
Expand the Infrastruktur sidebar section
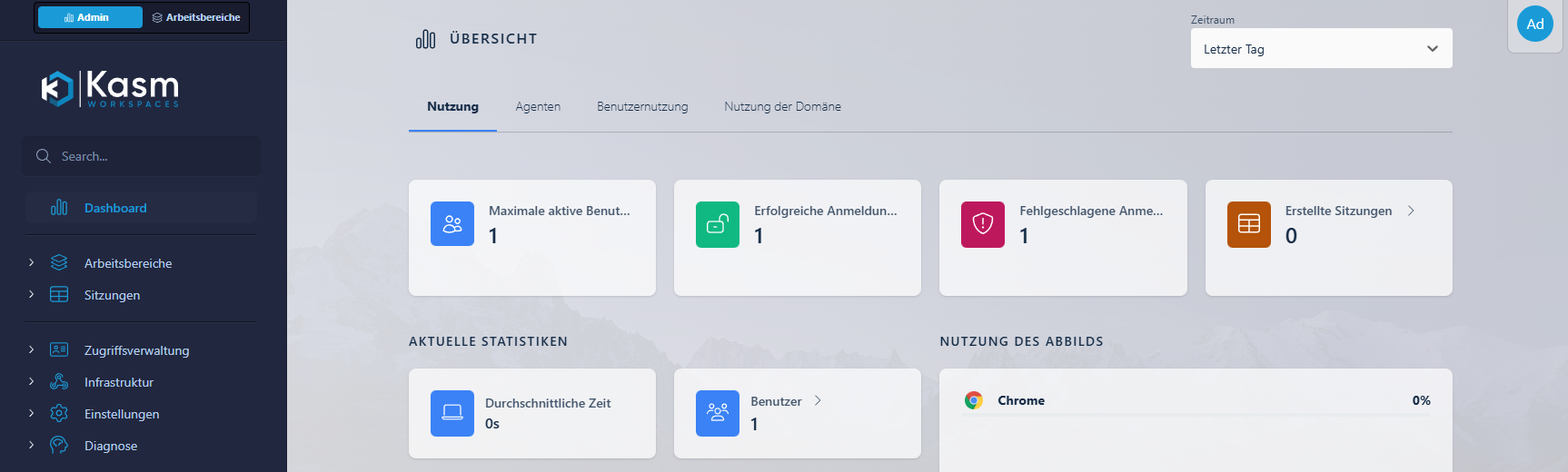(118, 382)
